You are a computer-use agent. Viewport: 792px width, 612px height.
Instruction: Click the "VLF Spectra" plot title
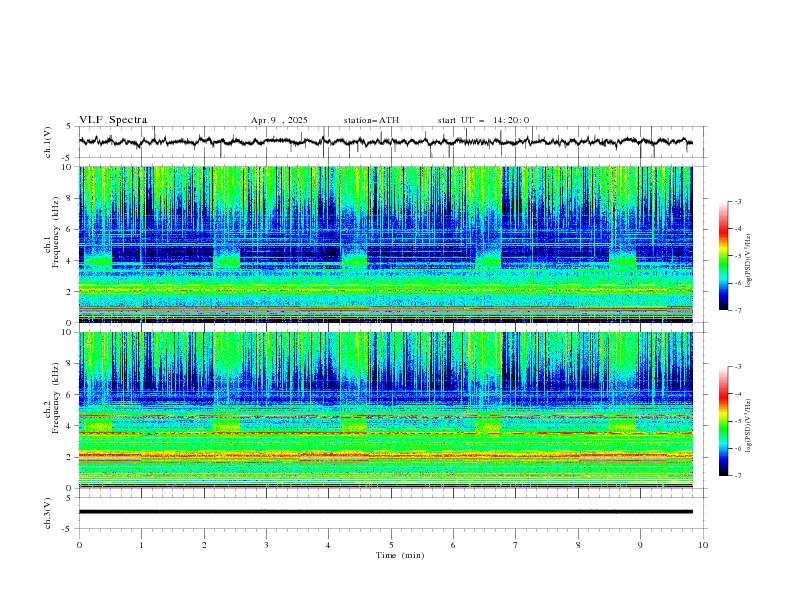point(113,120)
